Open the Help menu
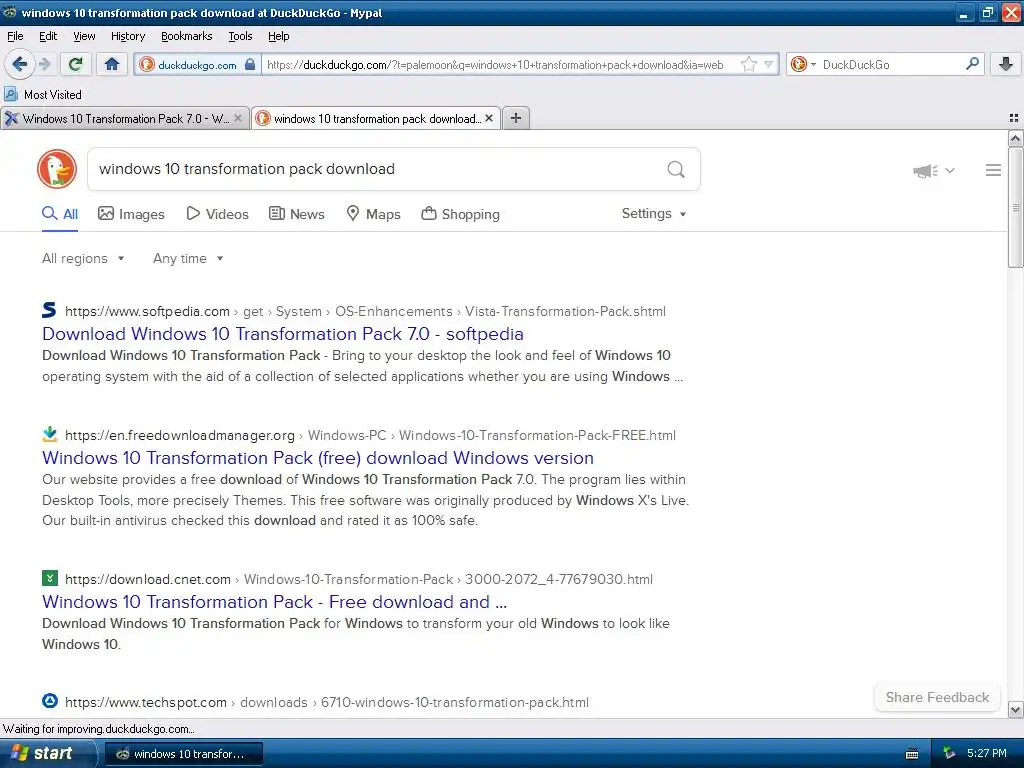This screenshot has height=768, width=1024. [279, 36]
